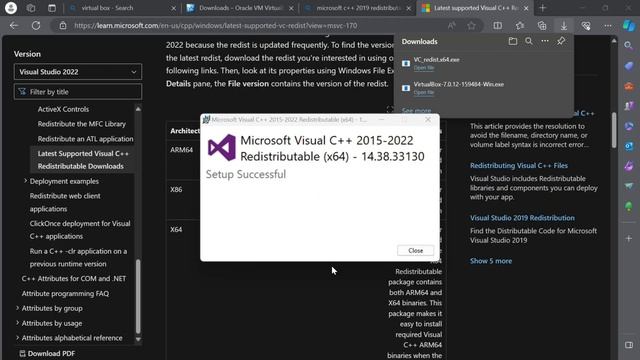The image size is (640, 360).
Task: Open split screen view icon
Action: tap(498, 25)
